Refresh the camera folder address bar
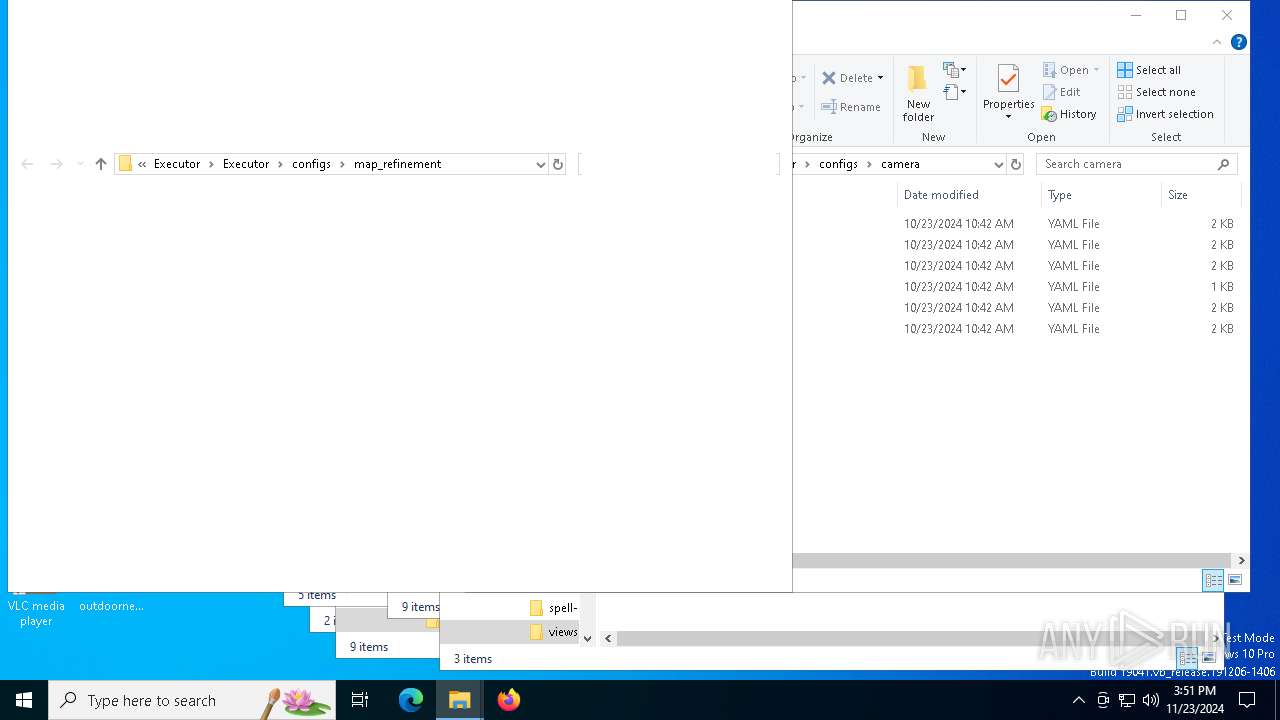The height and width of the screenshot is (720, 1280). click(1016, 164)
